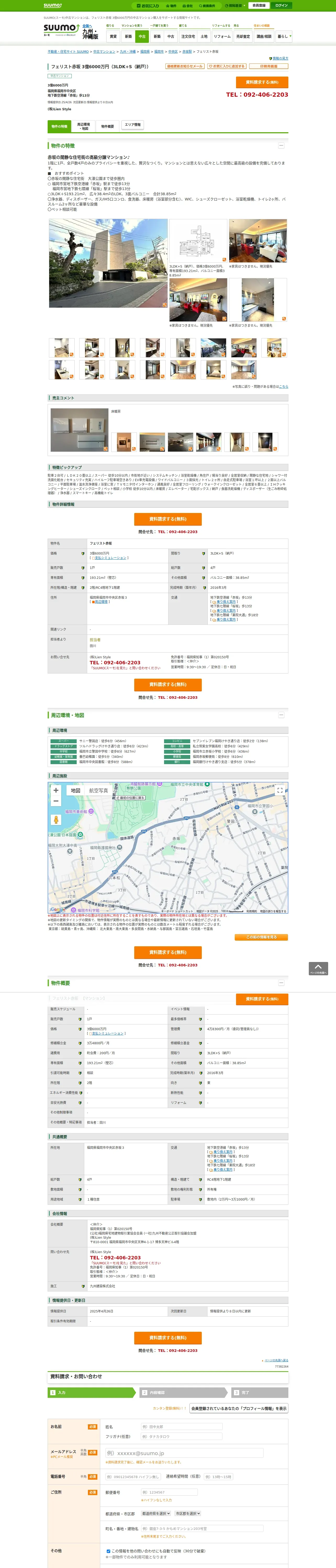Click top orange 資料請求する button
This screenshot has height=1568, width=336.
coord(262,82)
